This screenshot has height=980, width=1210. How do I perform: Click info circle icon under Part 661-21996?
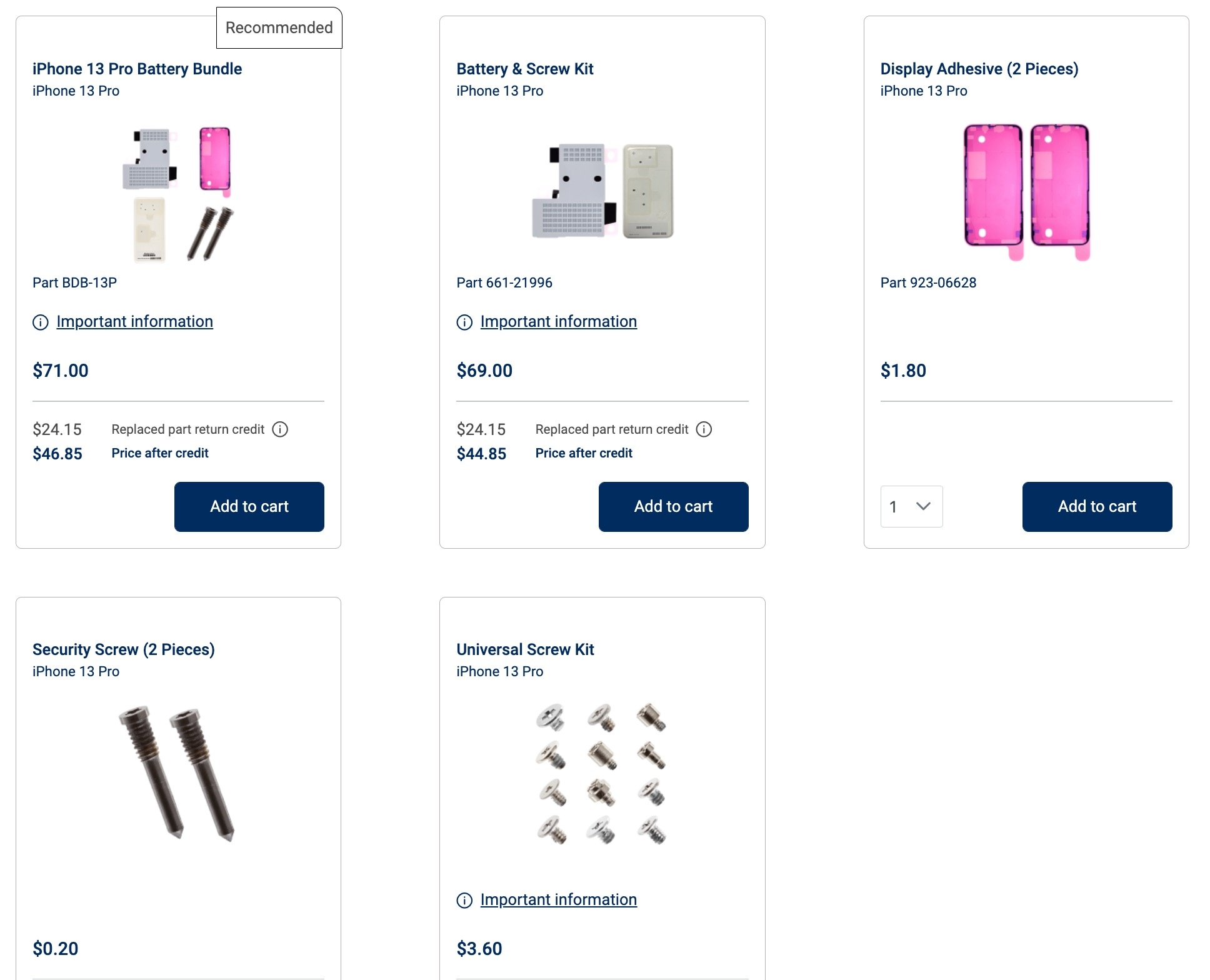point(464,322)
